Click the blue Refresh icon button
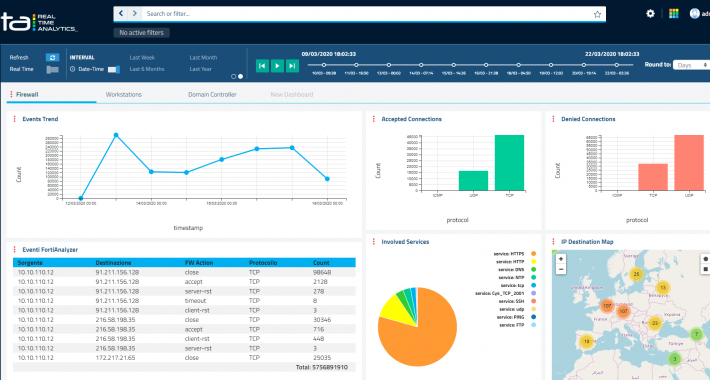 pyautogui.click(x=53, y=58)
